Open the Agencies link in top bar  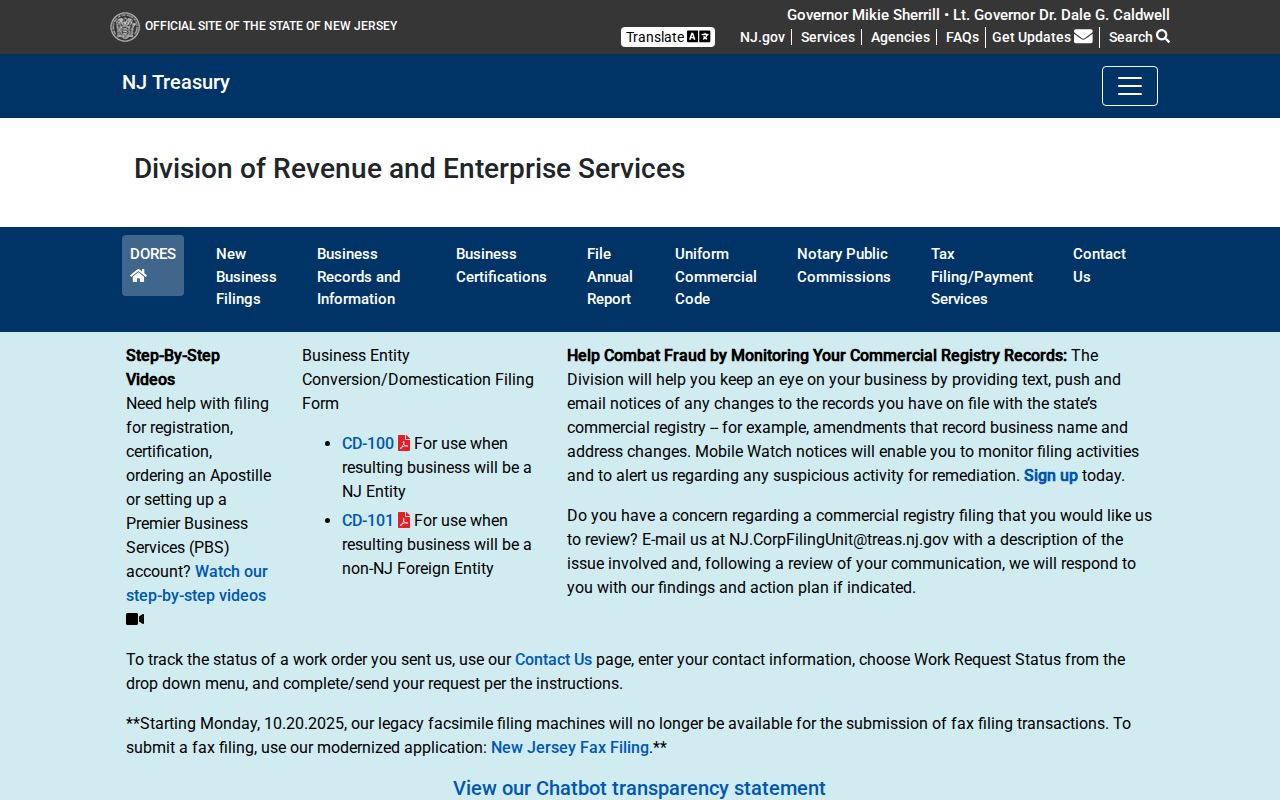pyautogui.click(x=900, y=37)
